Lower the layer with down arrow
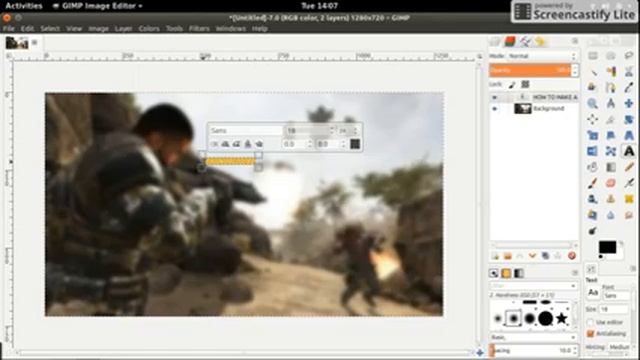 click(x=532, y=256)
